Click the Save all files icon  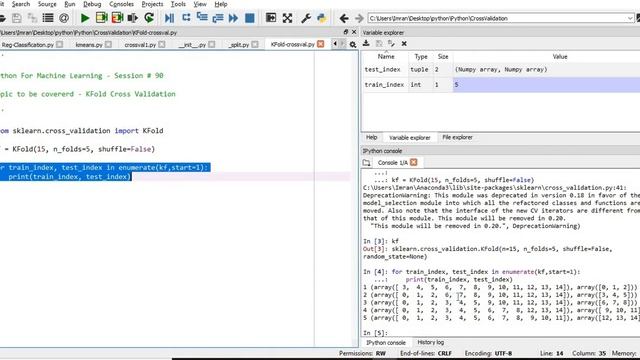point(32,18)
